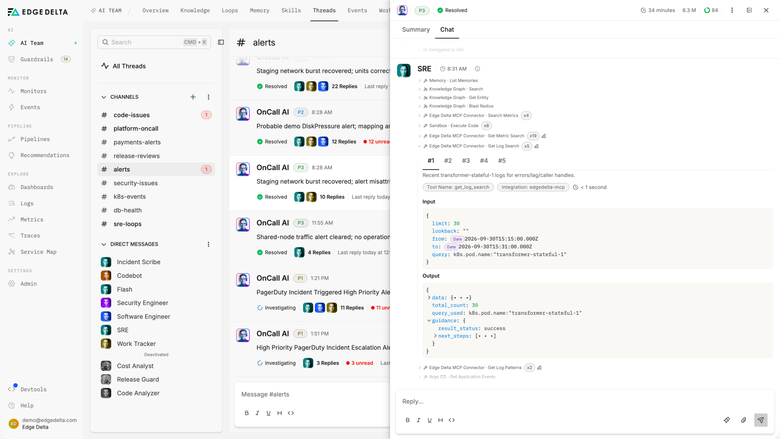Toggle underline in Message #alerts editor
Screen dimensions: 780x439
pyautogui.click(x=268, y=413)
